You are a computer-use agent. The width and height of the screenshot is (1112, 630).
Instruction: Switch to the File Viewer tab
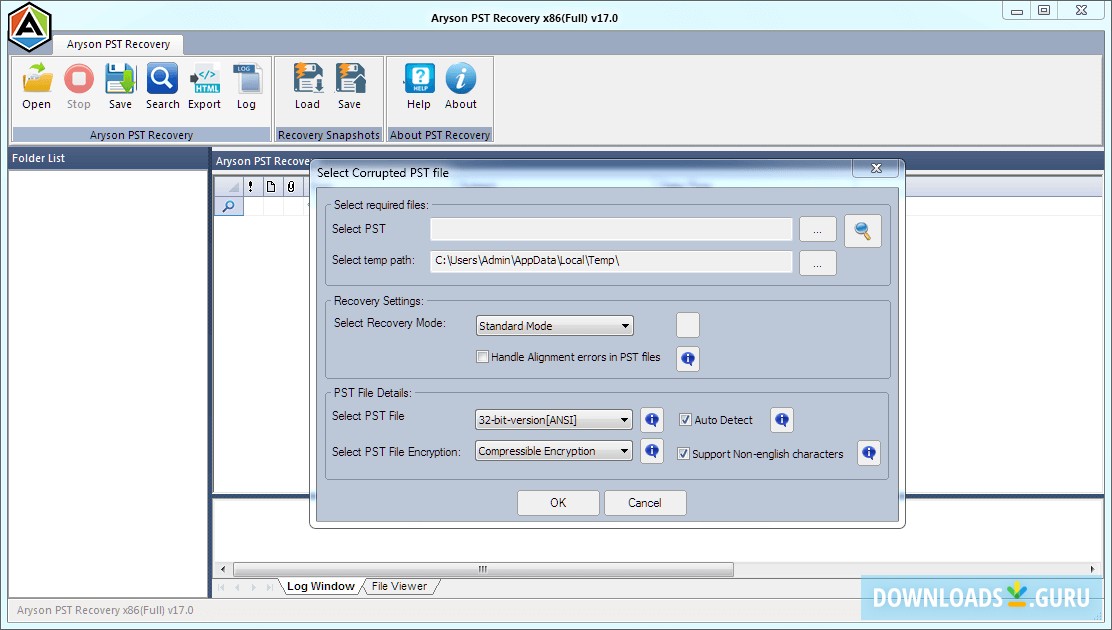[x=399, y=587]
